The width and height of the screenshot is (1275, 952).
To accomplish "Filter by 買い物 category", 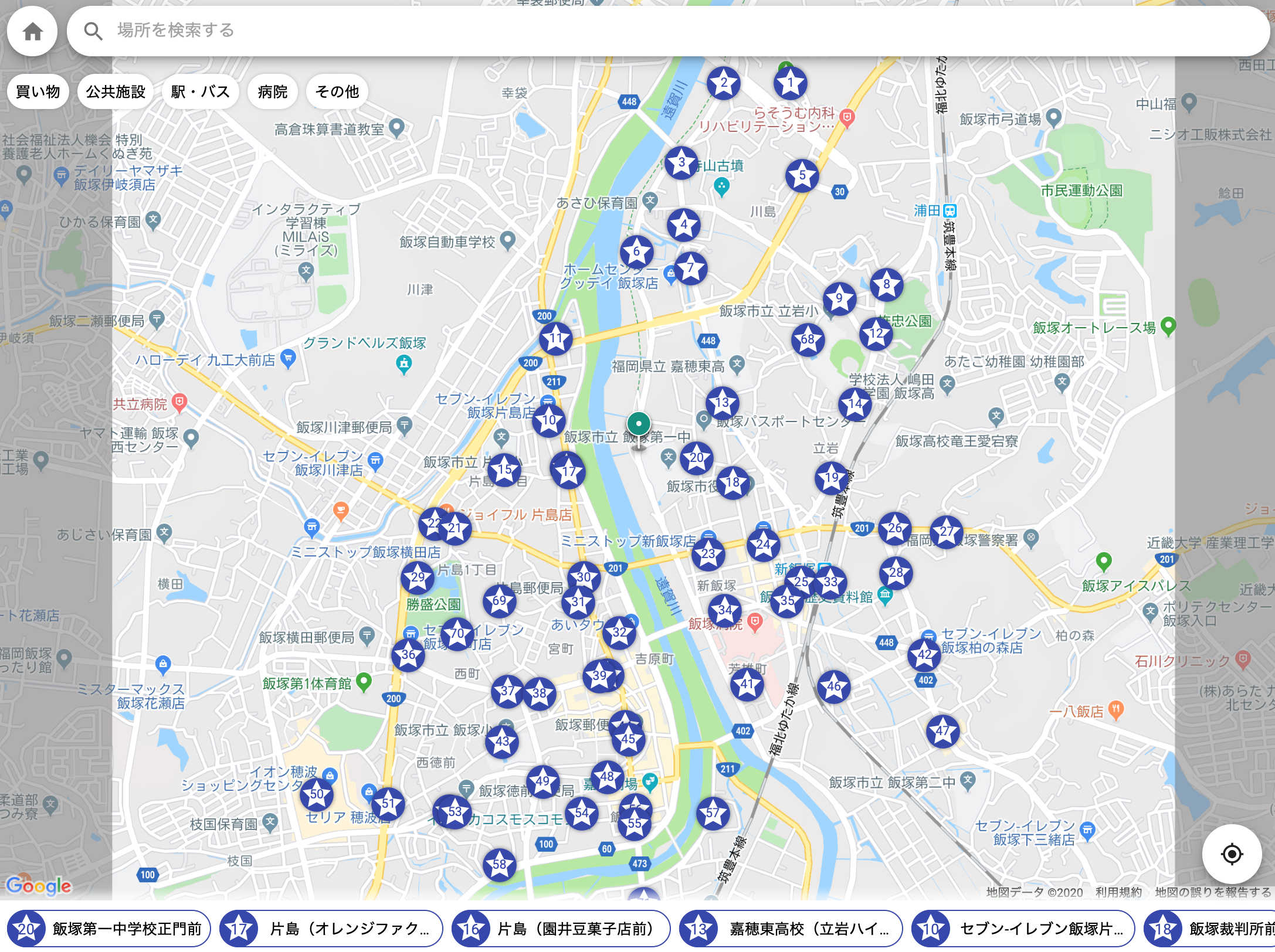I will [38, 92].
